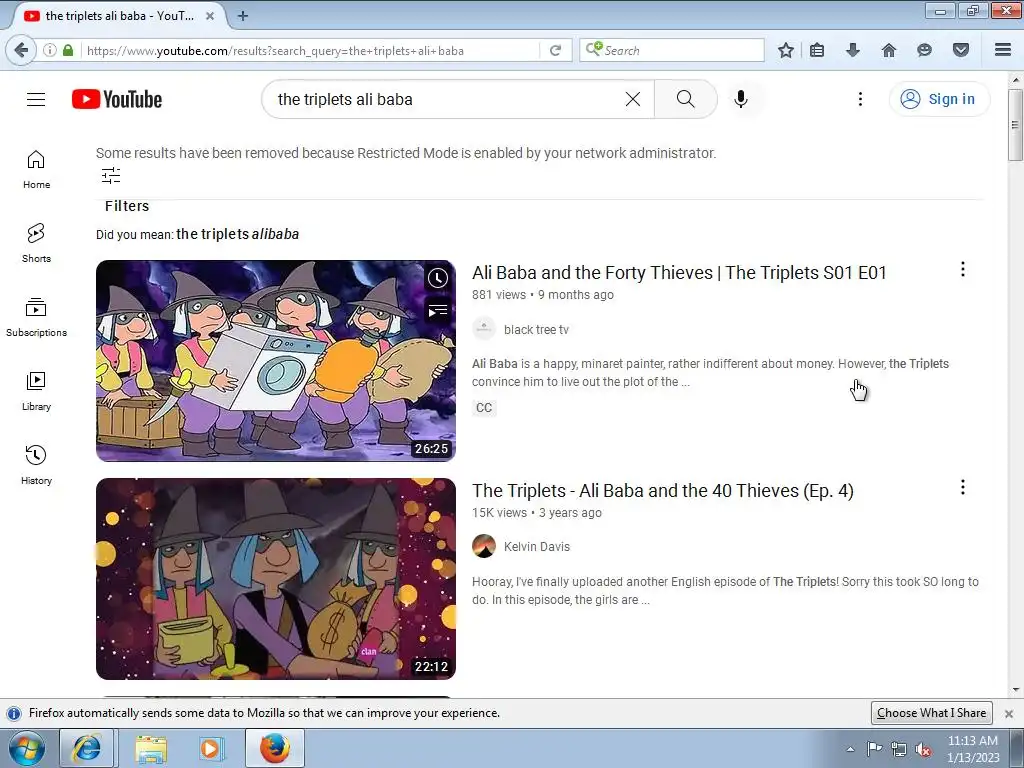Play the 26:25 washing machine thumbnail

(276, 360)
